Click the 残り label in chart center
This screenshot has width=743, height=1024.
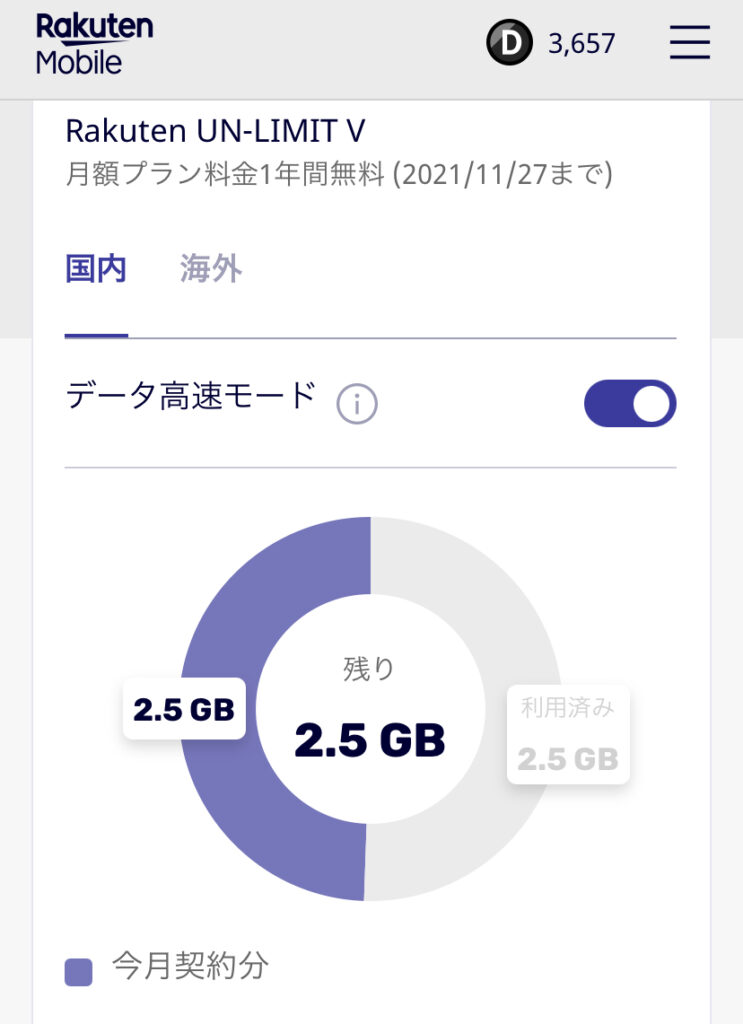[370, 669]
